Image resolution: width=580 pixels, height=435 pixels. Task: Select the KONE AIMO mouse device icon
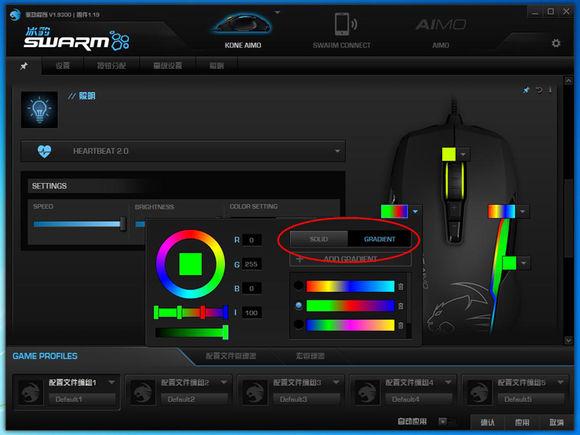coord(242,24)
